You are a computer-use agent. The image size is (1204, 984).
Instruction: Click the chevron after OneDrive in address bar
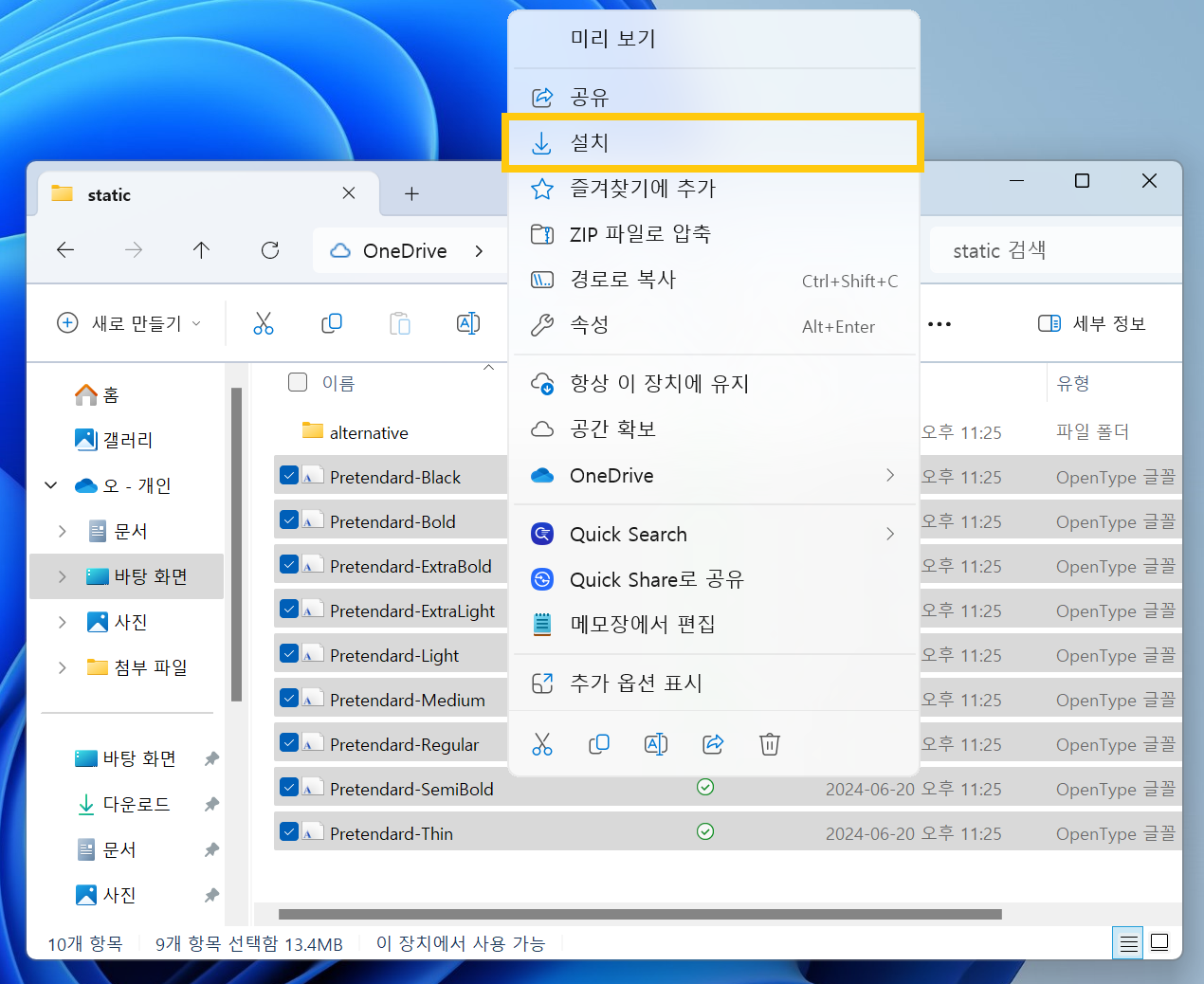point(479,251)
